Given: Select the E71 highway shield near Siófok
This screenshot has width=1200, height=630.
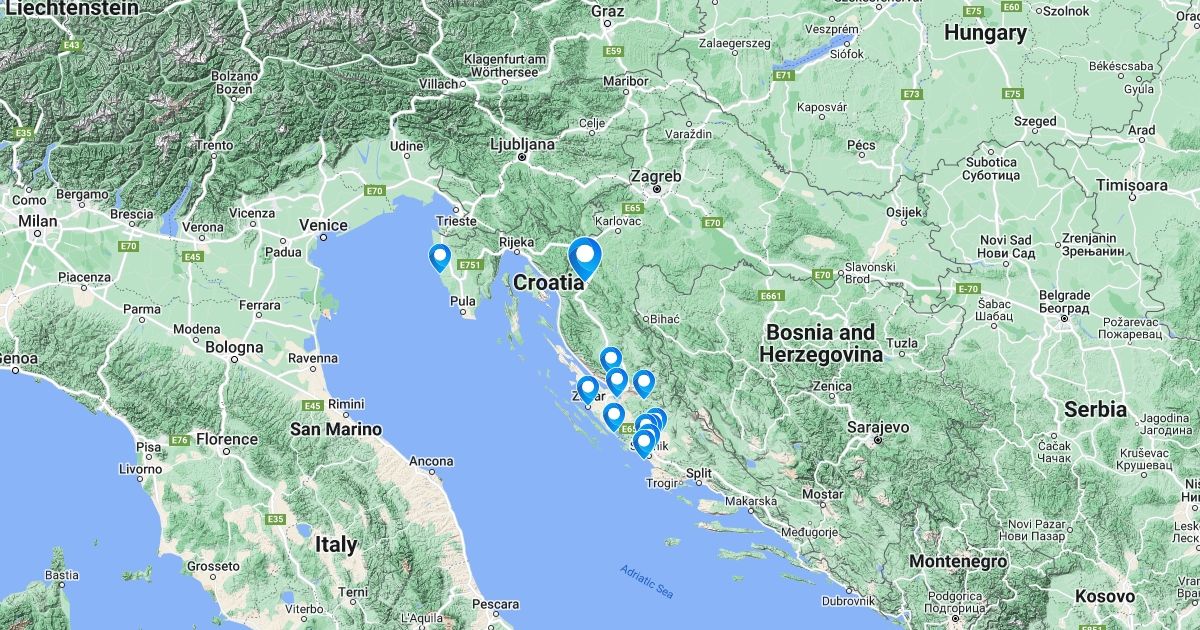Looking at the screenshot, I should [x=784, y=75].
